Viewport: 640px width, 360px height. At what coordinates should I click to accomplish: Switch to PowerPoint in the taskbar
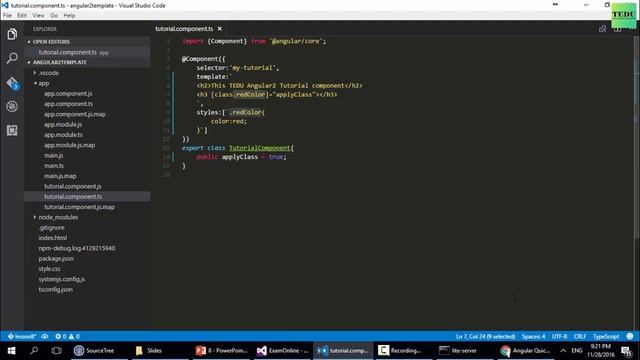pos(221,351)
